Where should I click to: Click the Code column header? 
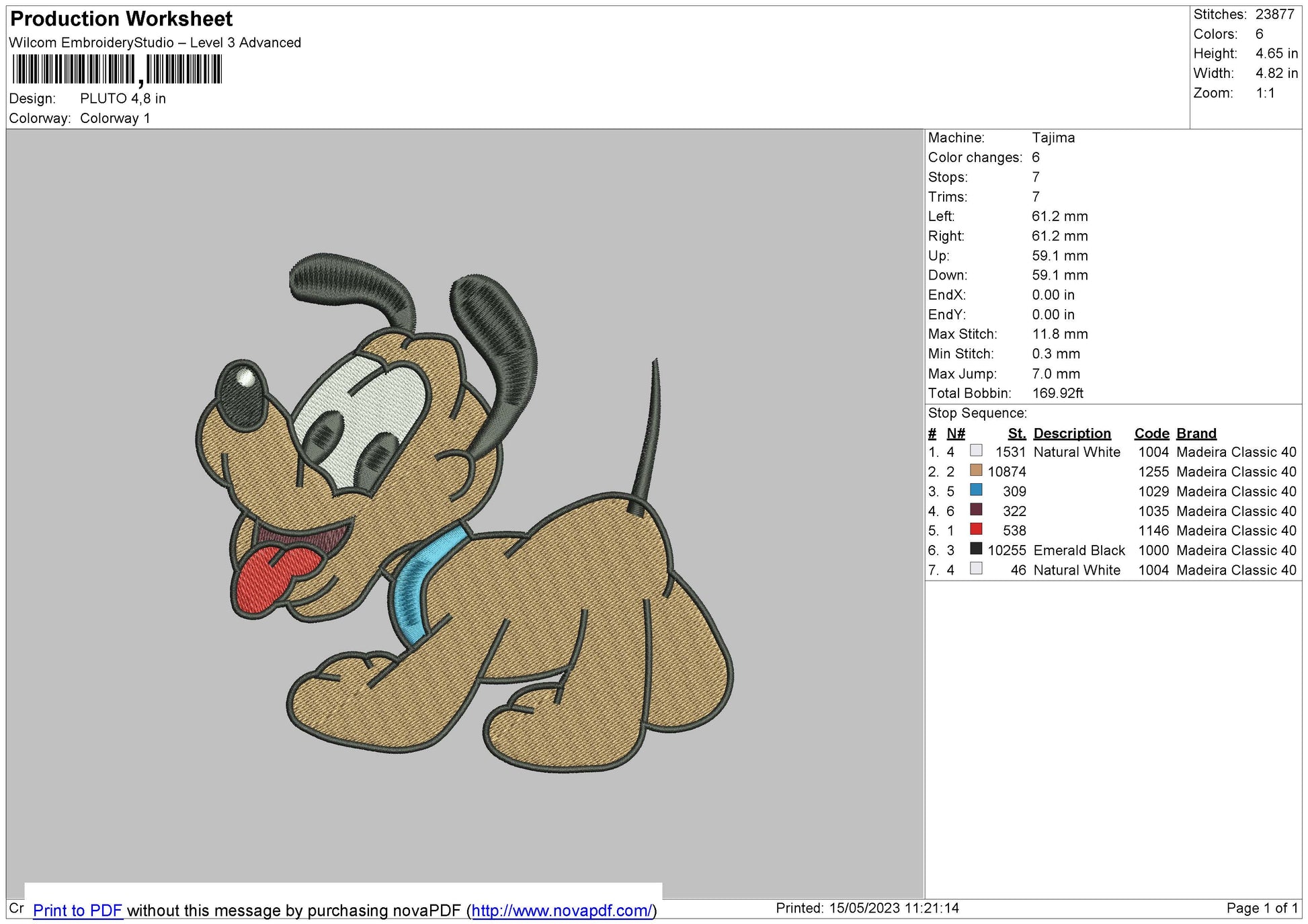point(1151,433)
